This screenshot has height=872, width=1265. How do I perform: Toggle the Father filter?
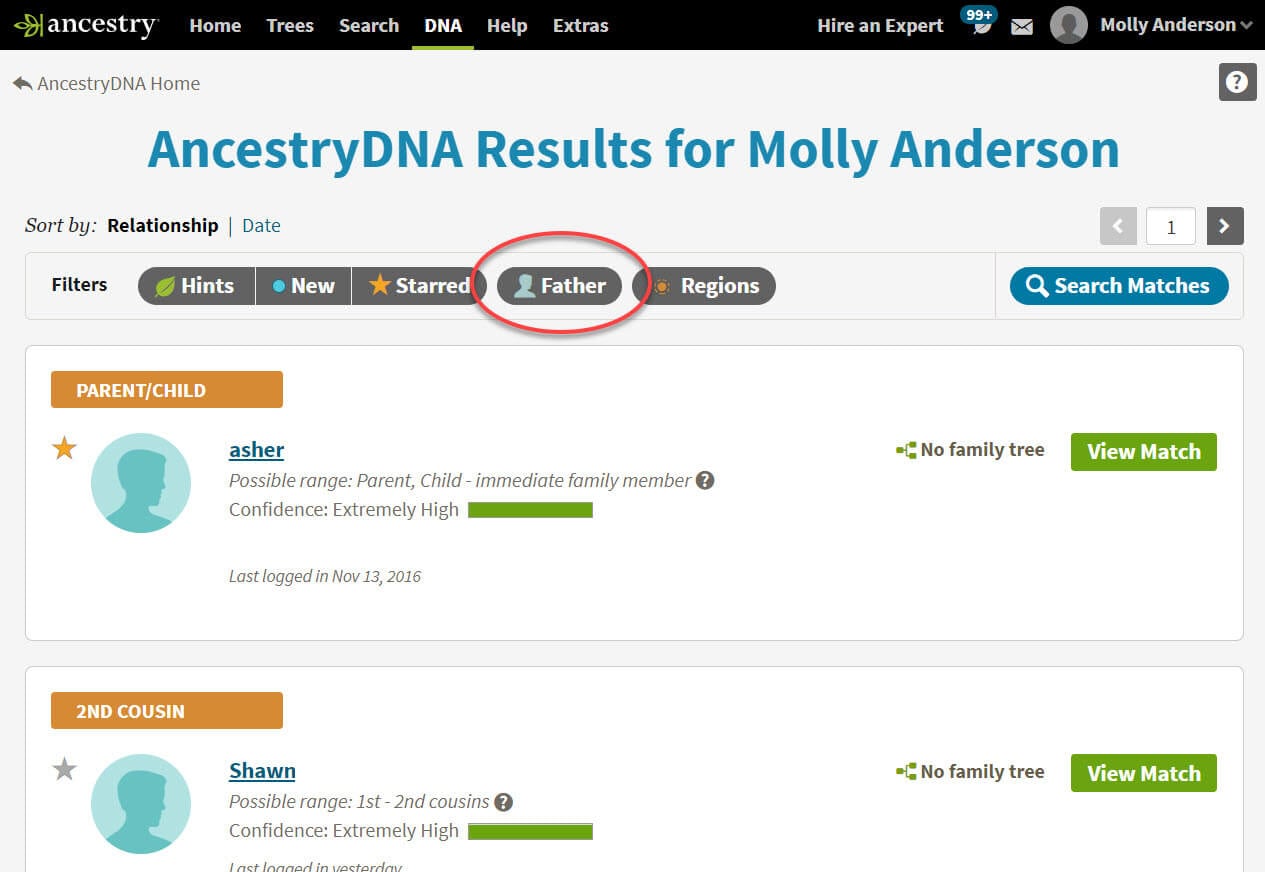click(561, 285)
